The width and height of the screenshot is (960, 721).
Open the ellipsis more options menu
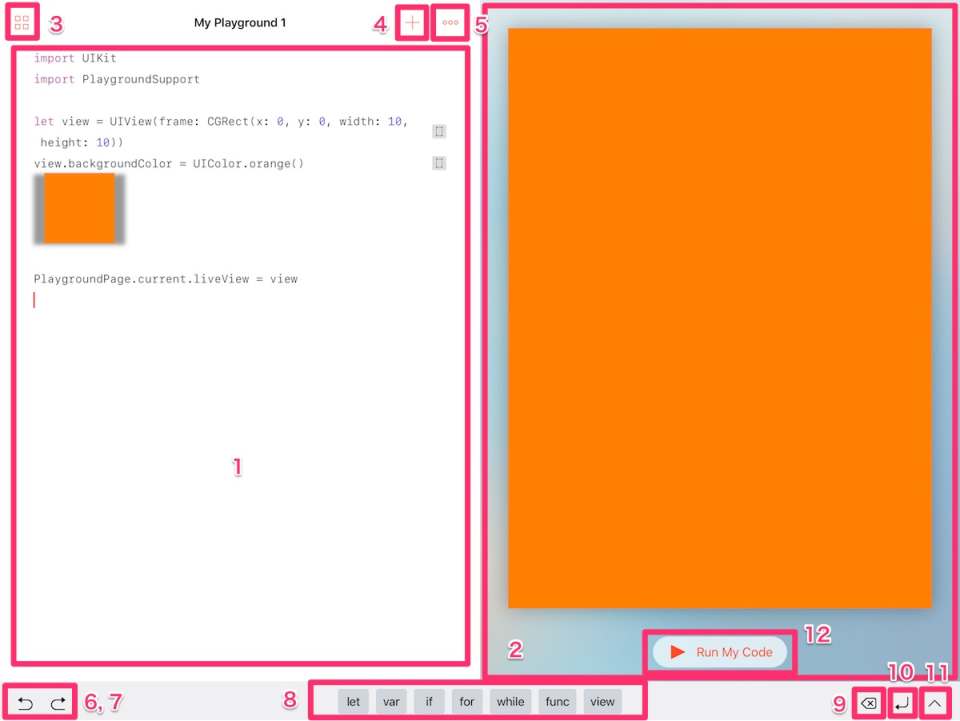click(449, 21)
